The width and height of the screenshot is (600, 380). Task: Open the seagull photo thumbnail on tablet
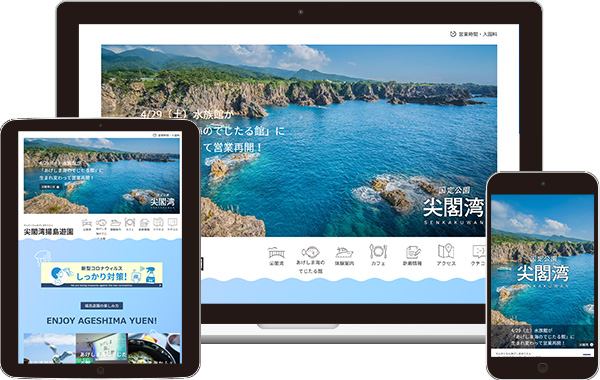pyautogui.click(x=50, y=348)
